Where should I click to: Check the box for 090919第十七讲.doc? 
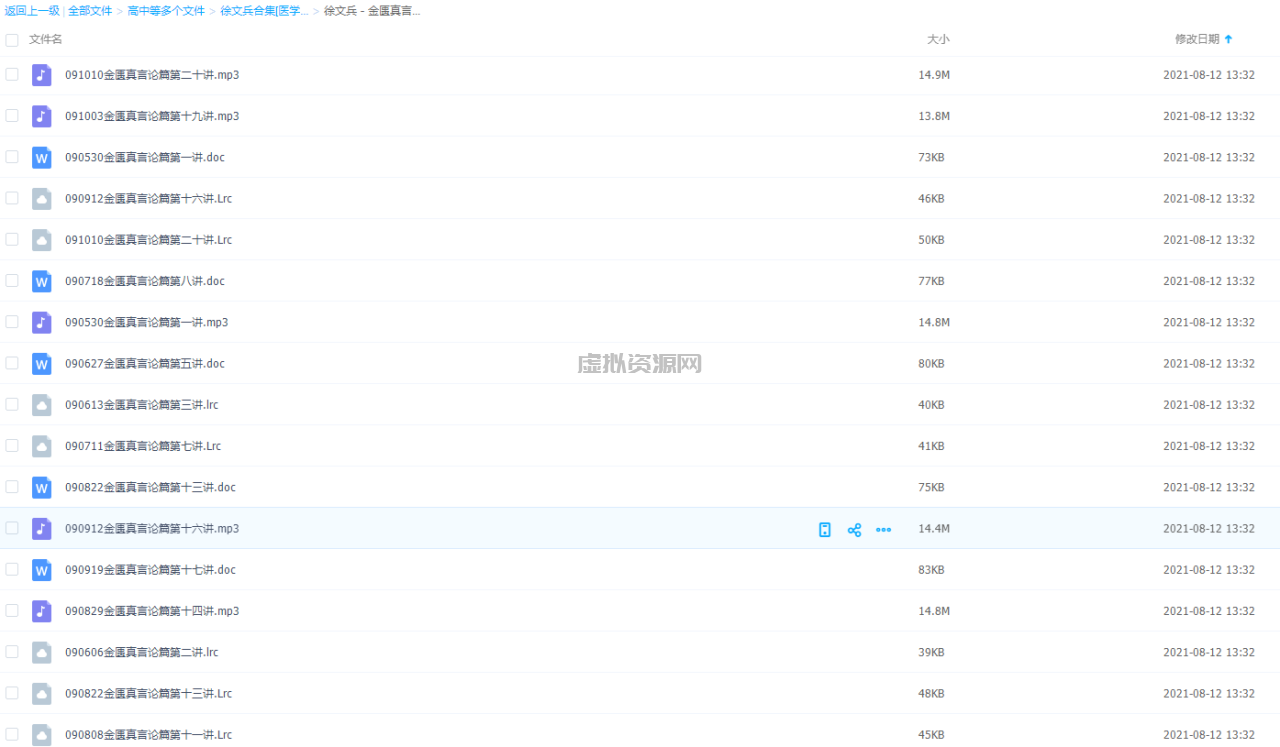(12, 569)
